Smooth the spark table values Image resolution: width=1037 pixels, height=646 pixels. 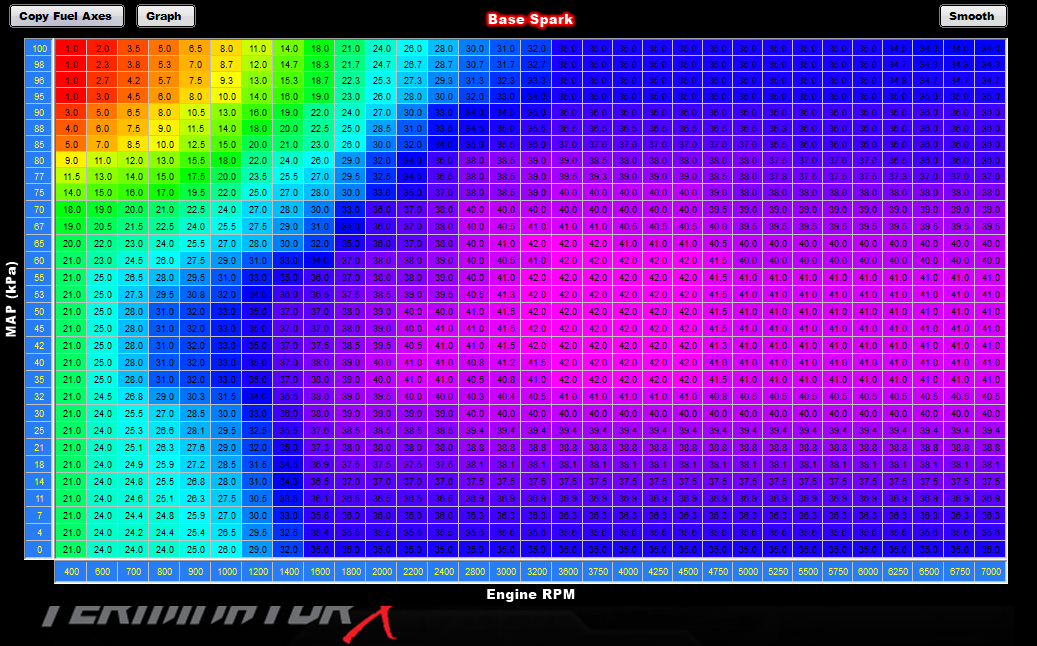coord(972,16)
